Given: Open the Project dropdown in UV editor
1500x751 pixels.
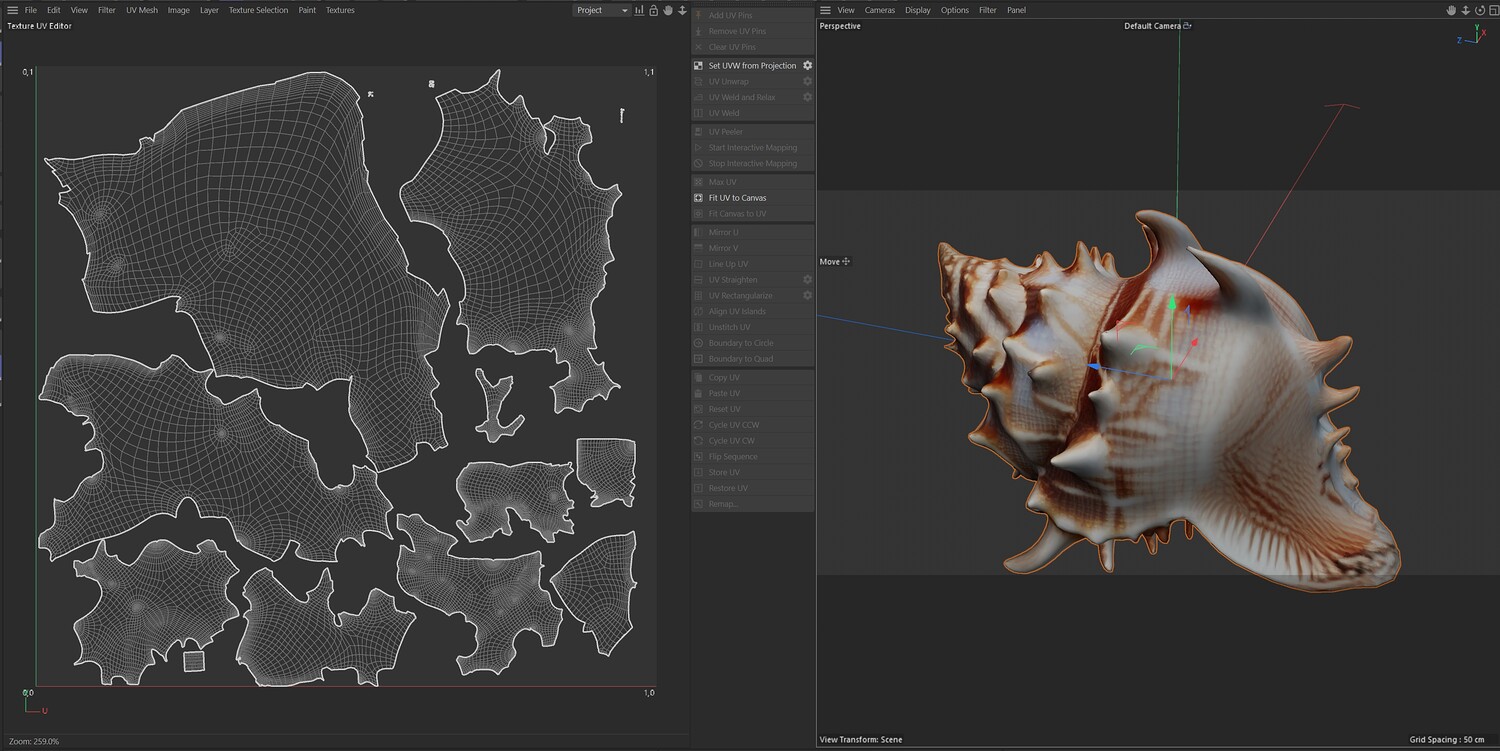Looking at the screenshot, I should [x=602, y=10].
